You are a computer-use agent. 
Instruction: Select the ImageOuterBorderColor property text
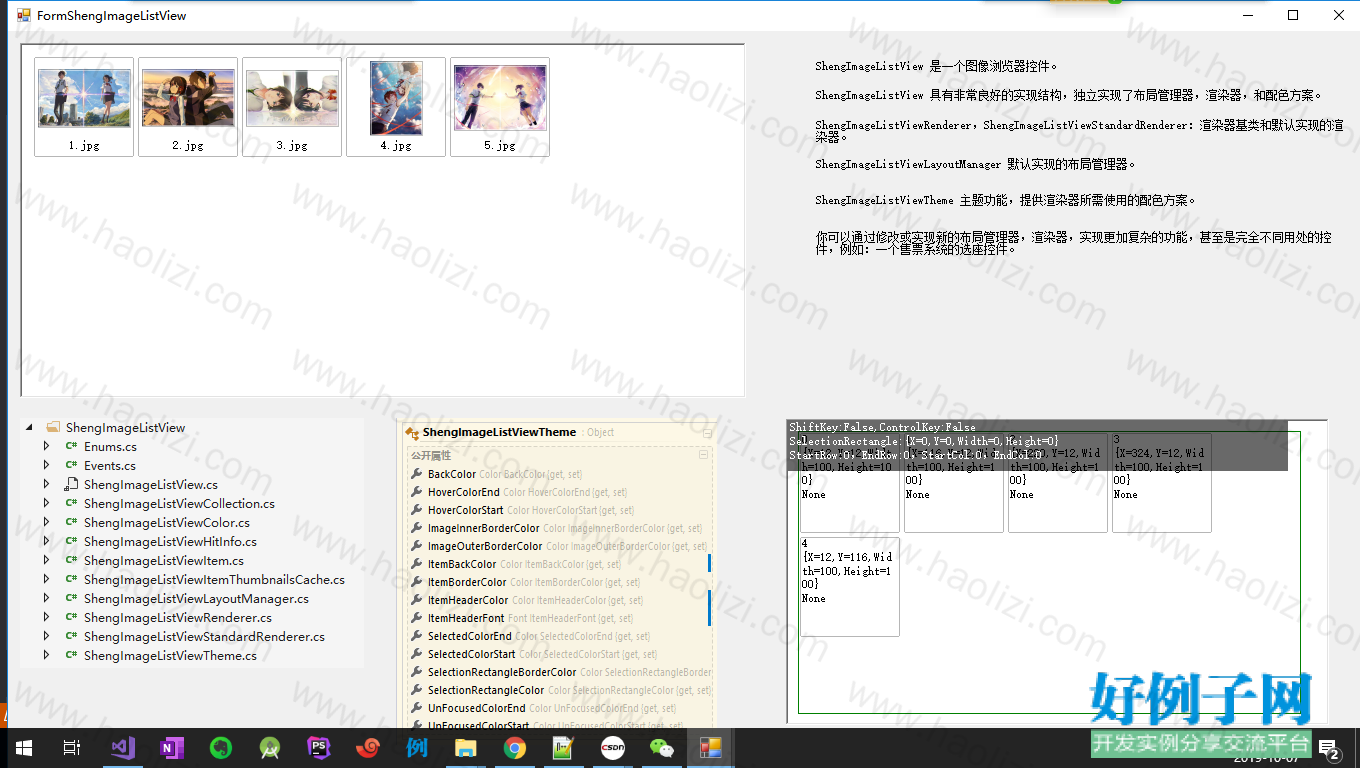click(485, 546)
